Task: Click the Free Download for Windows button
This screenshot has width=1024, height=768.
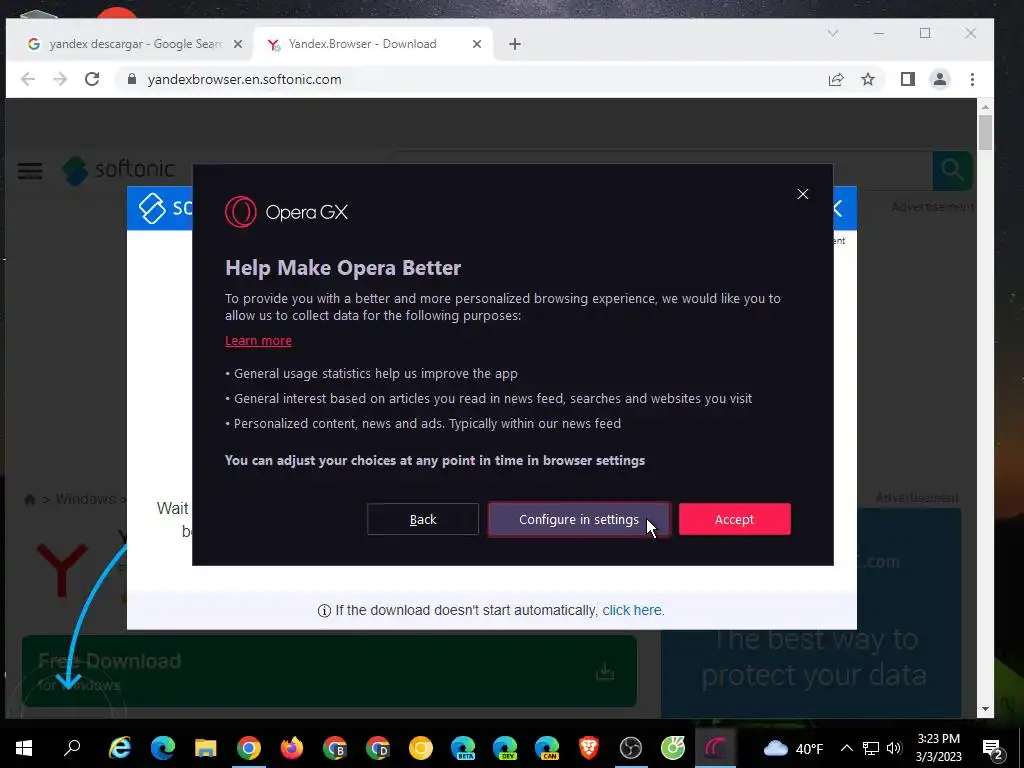Action: pyautogui.click(x=329, y=671)
